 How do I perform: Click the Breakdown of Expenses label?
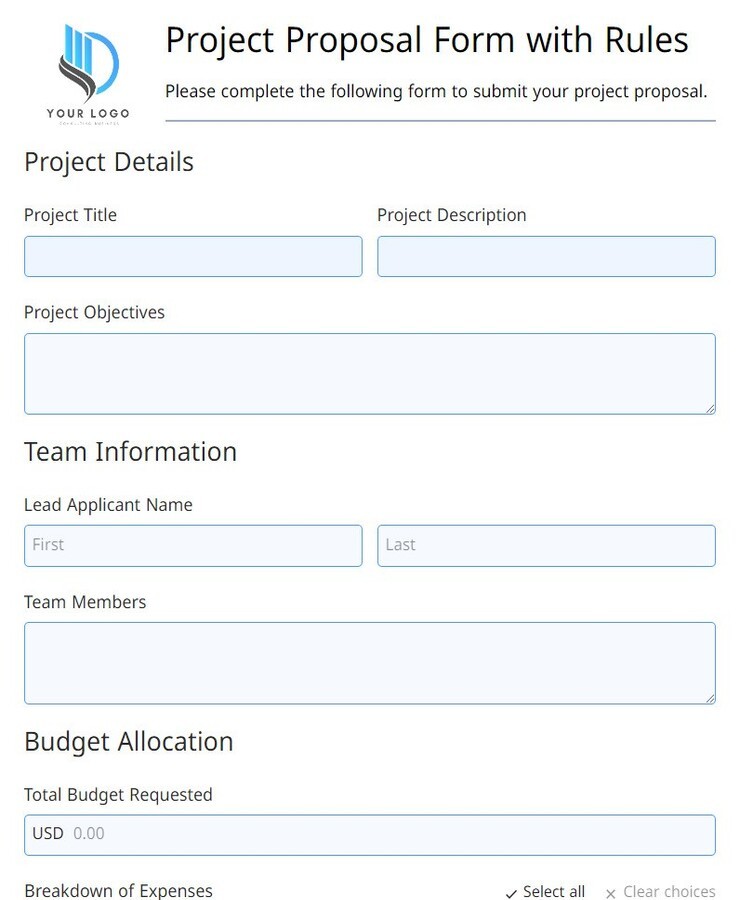pos(118,890)
